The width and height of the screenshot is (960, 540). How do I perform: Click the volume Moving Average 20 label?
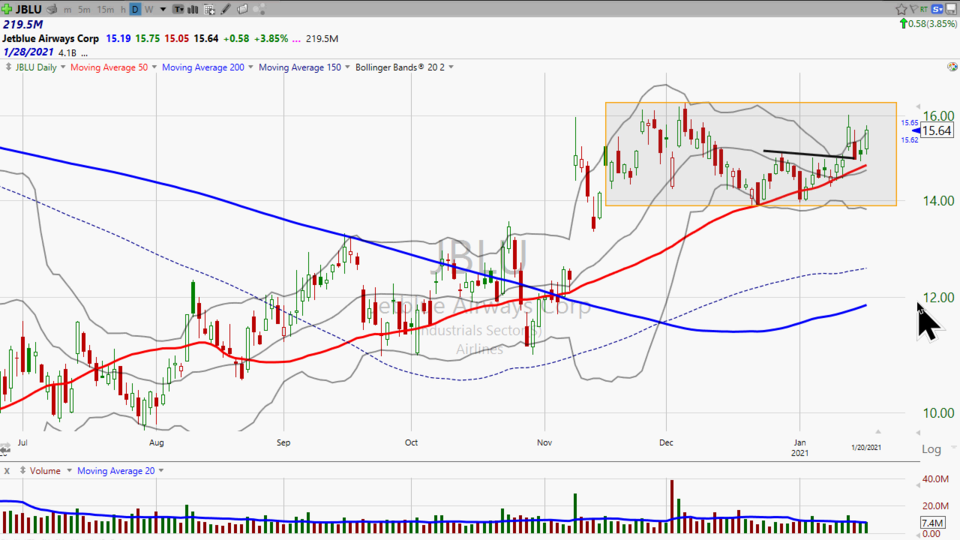point(116,471)
